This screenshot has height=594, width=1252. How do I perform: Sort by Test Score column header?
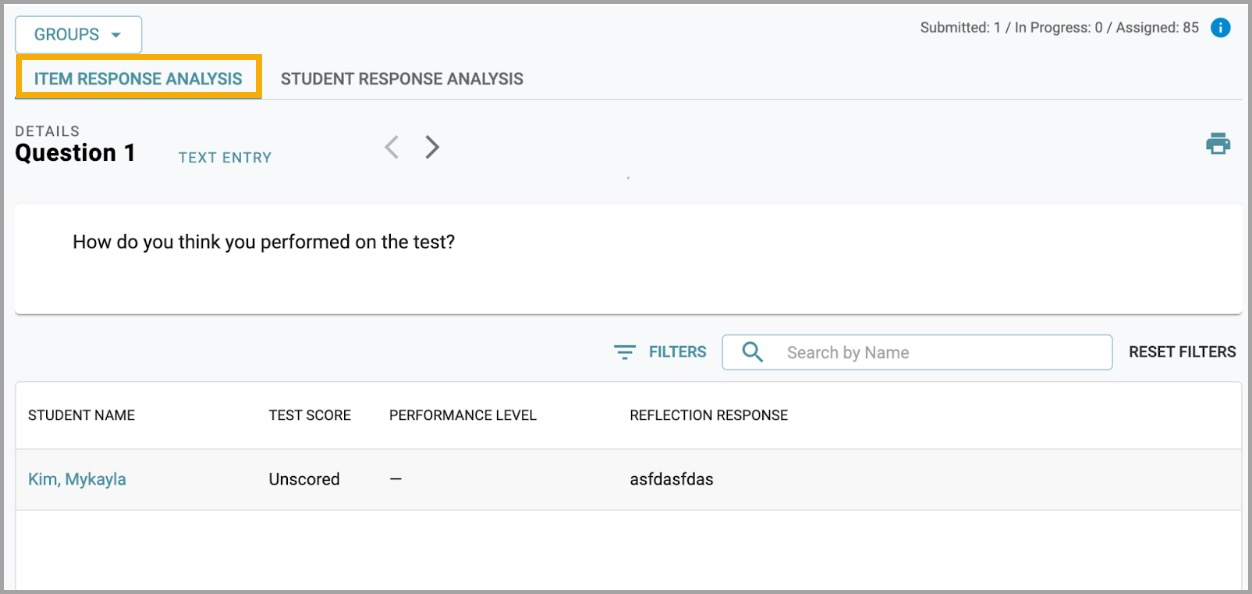coord(310,415)
